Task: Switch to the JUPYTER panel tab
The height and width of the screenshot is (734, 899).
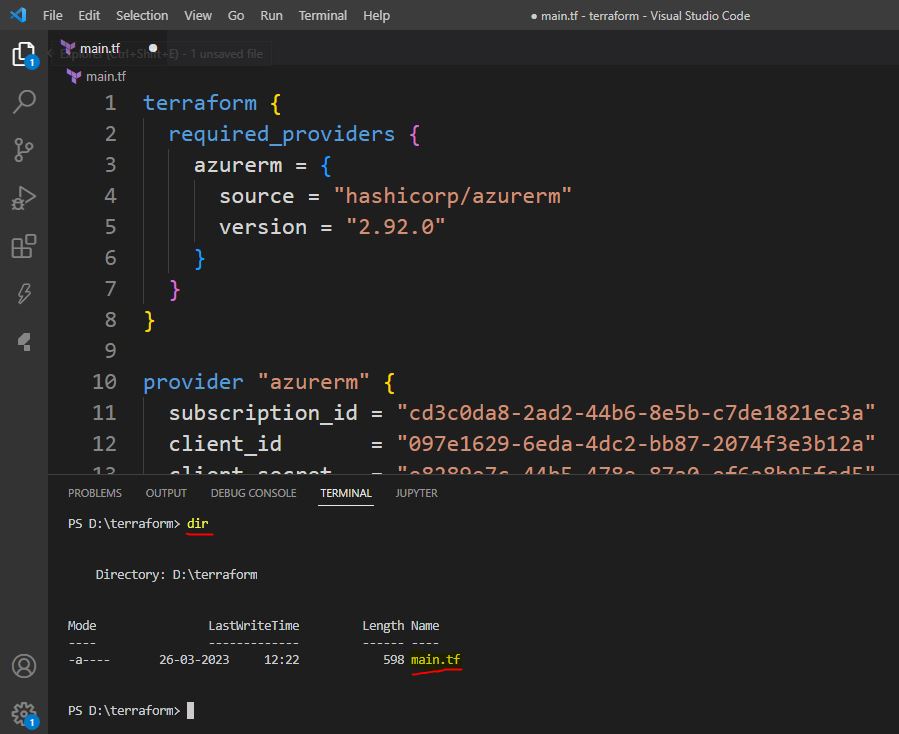Action: coord(416,493)
